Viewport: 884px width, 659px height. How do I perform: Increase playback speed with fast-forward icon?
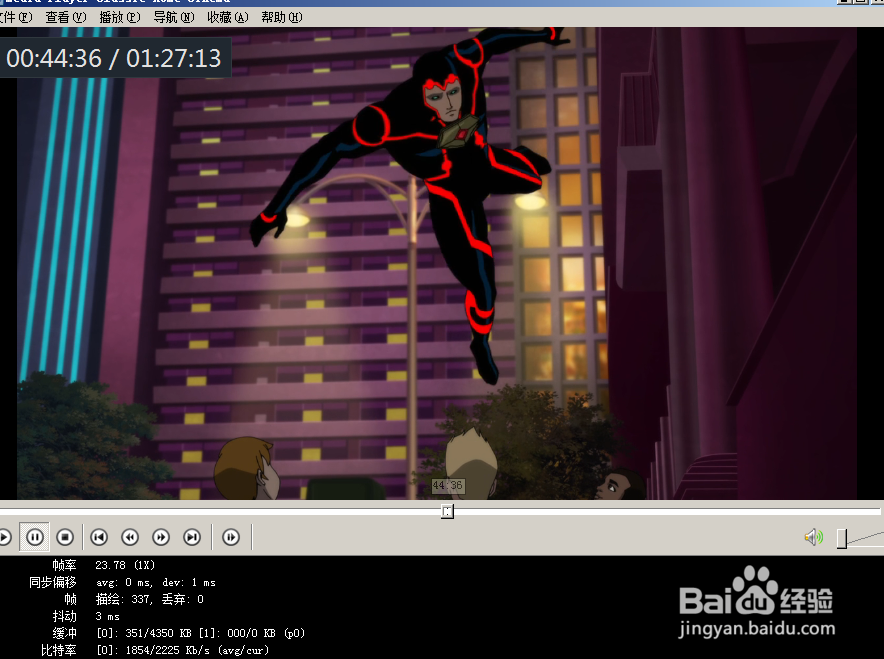[161, 537]
